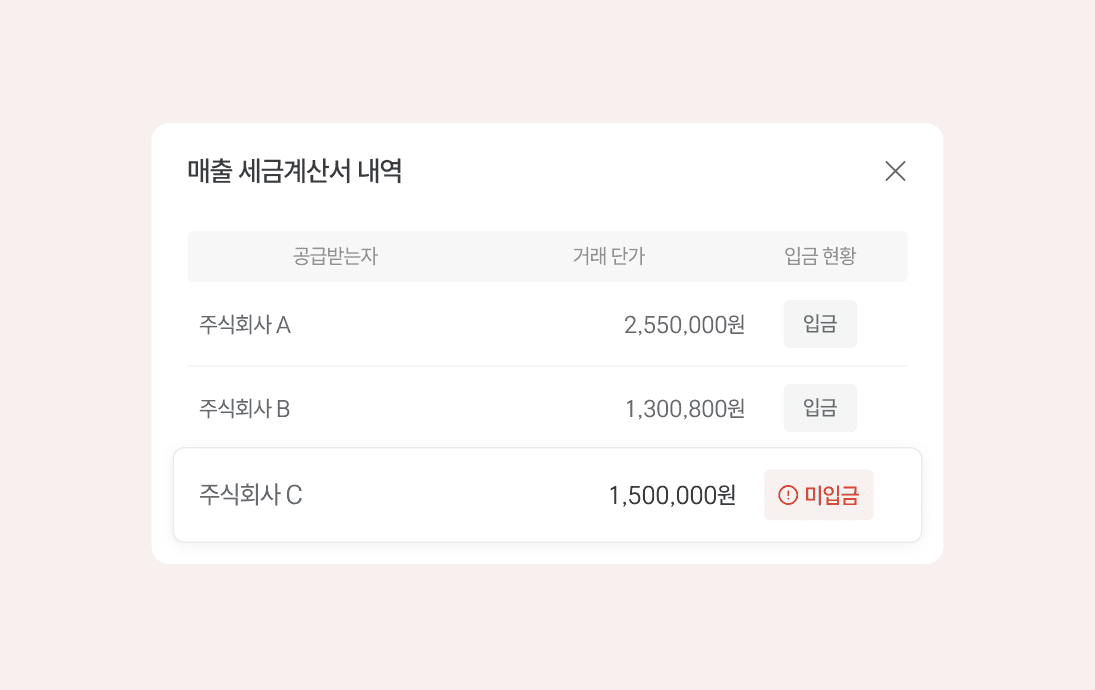Click the company name 주식회사 A

[x=243, y=323]
